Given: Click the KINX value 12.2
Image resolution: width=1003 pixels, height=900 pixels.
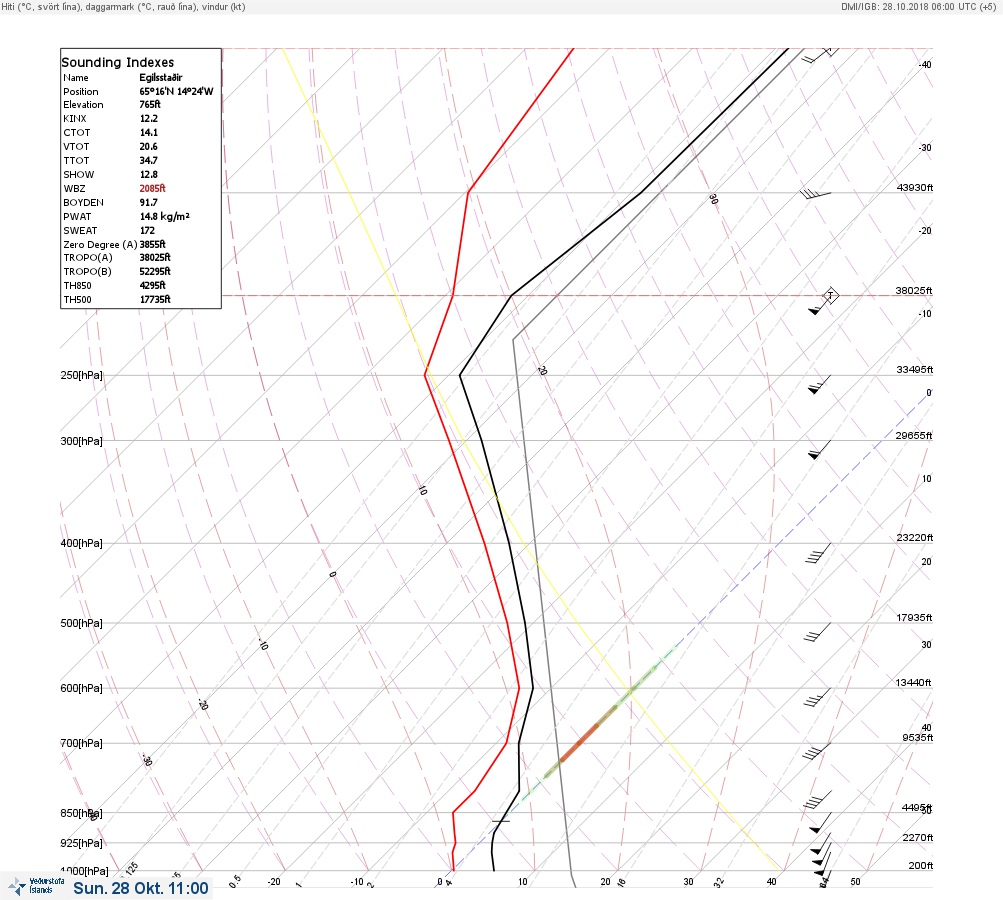Looking at the screenshot, I should (148, 118).
